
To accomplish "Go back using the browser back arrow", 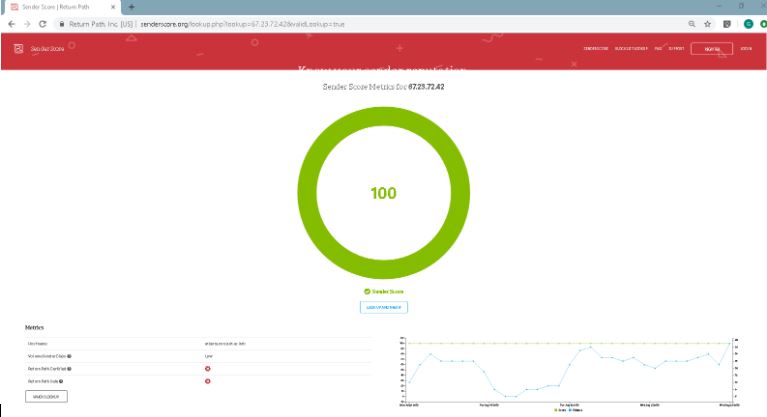I will tap(12, 24).
